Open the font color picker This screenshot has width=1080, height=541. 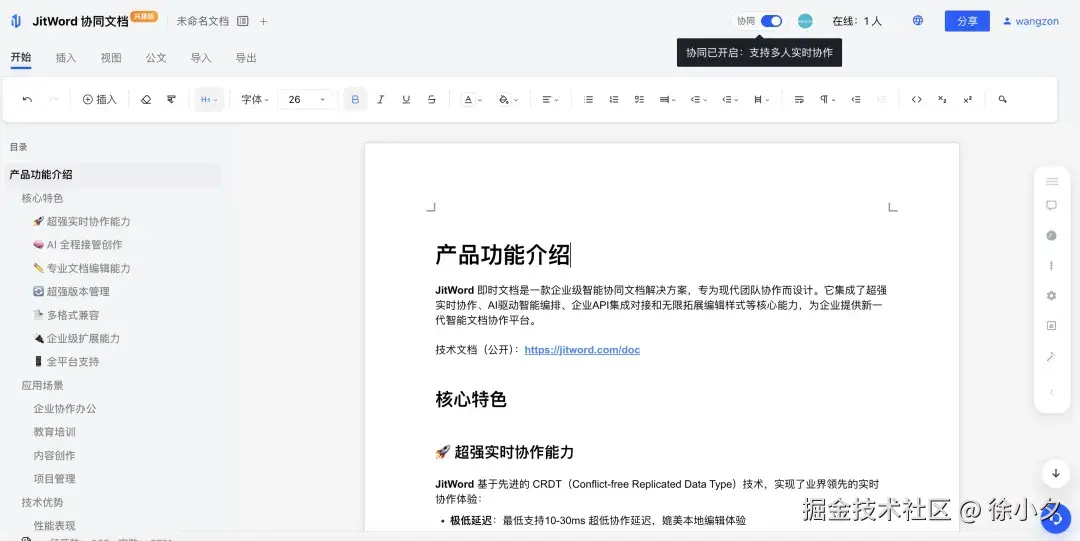472,99
